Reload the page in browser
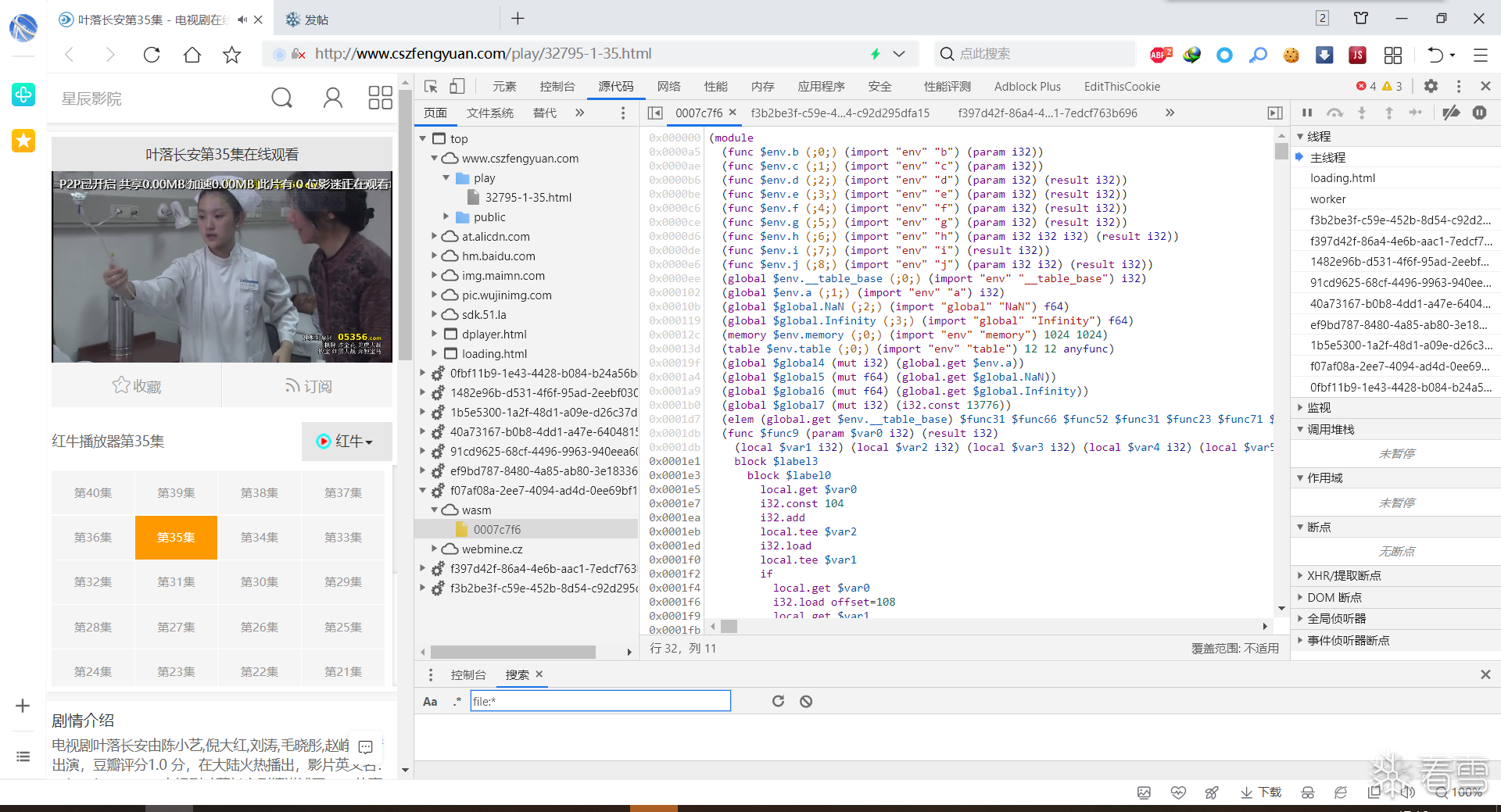Screen dimensions: 1501x812 152,54
